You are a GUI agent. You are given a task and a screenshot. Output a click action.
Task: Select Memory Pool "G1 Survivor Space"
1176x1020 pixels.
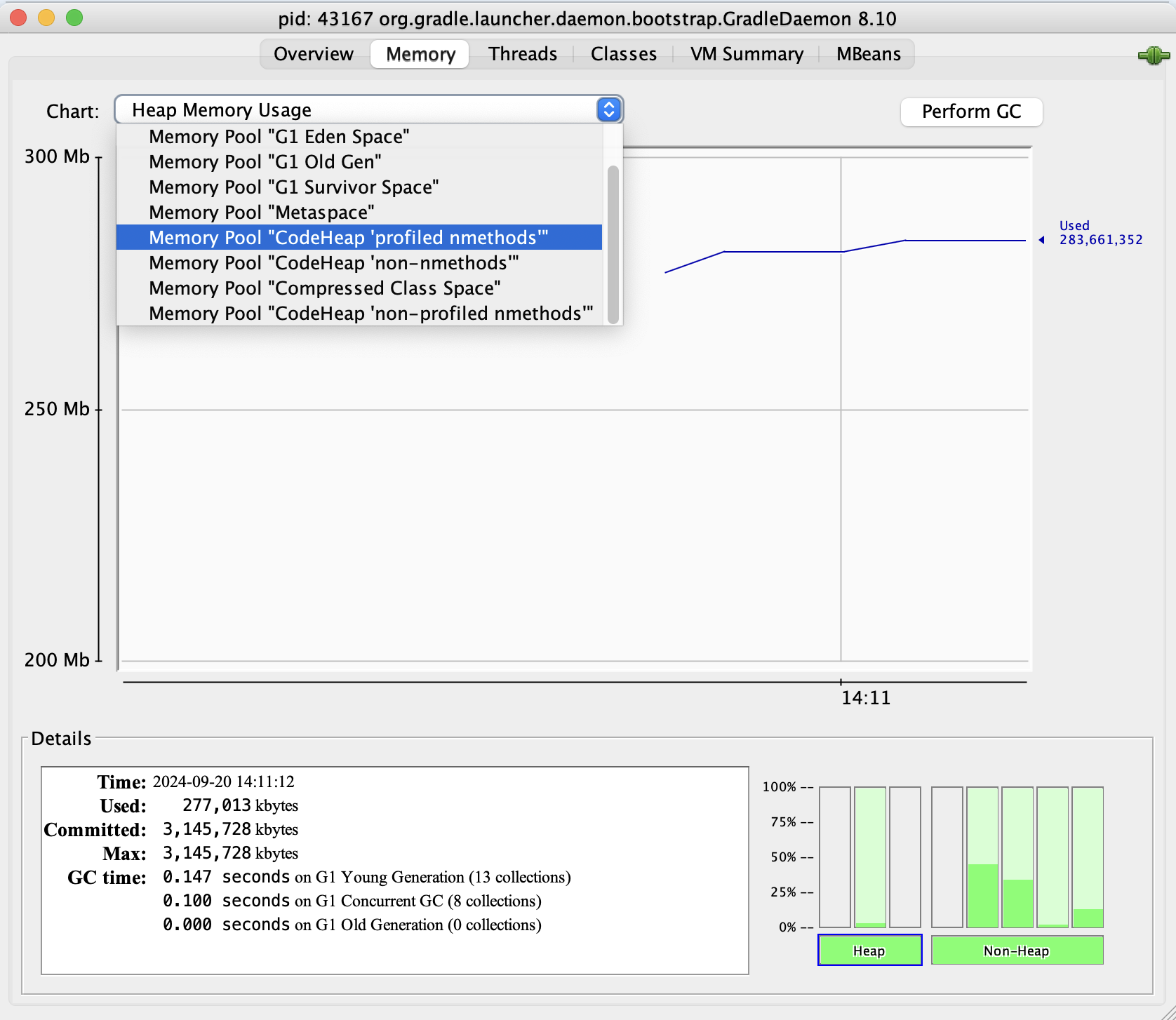[x=293, y=187]
